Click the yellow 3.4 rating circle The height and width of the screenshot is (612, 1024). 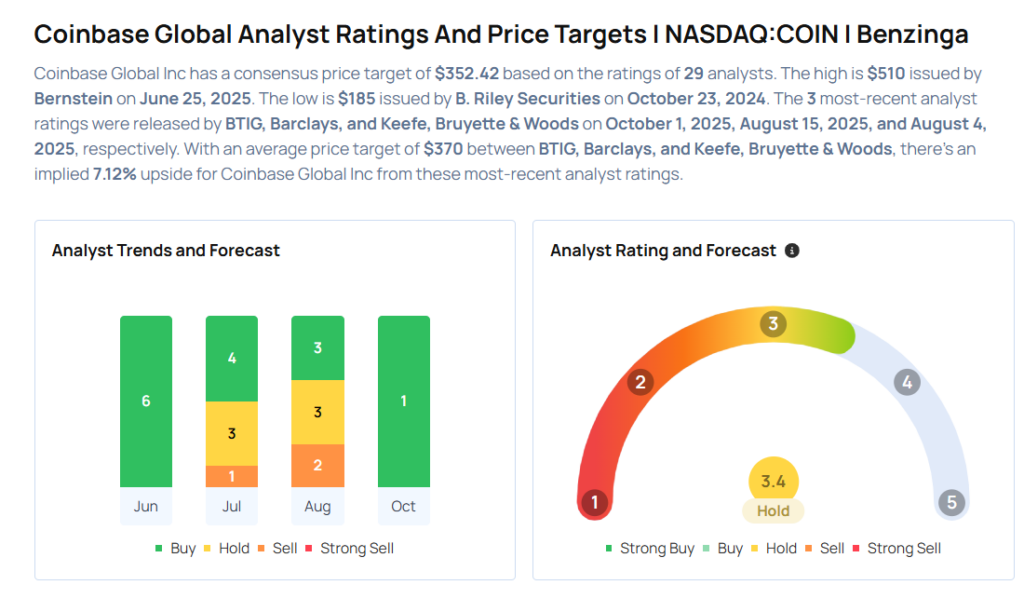773,482
